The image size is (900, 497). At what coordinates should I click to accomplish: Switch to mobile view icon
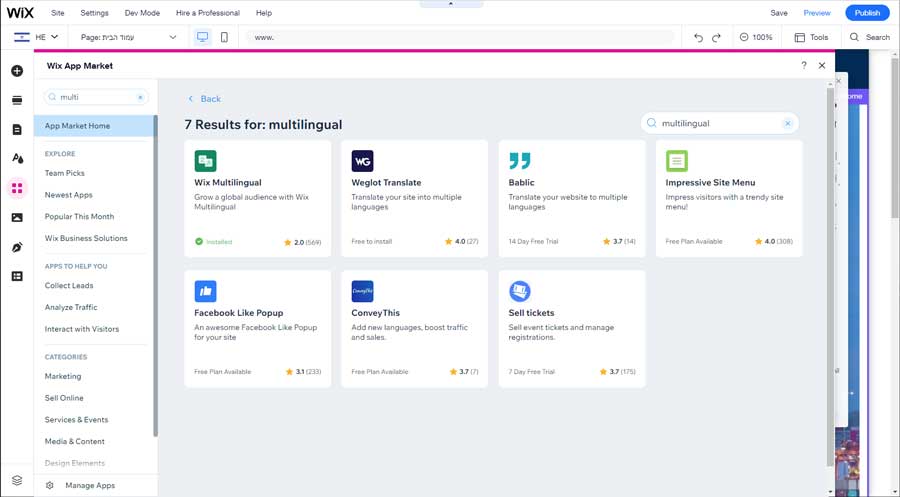pos(224,37)
